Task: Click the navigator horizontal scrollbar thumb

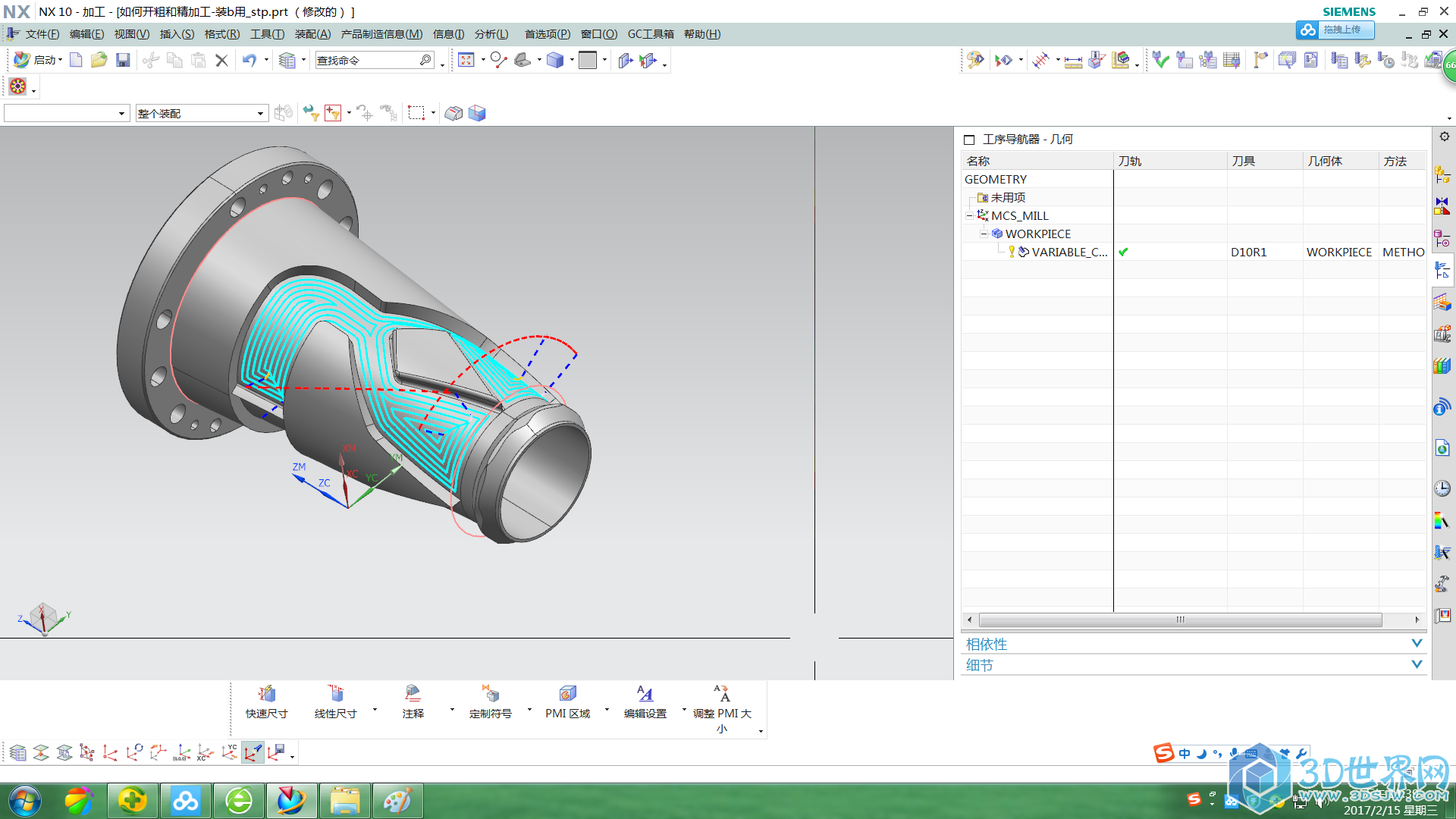Action: click(1180, 620)
